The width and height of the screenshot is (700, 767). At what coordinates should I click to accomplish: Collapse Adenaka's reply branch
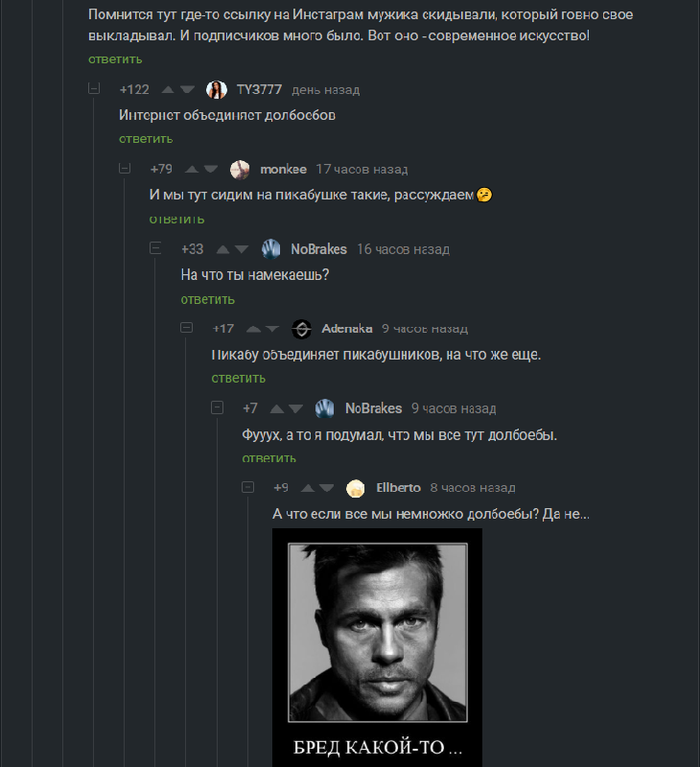click(x=187, y=327)
